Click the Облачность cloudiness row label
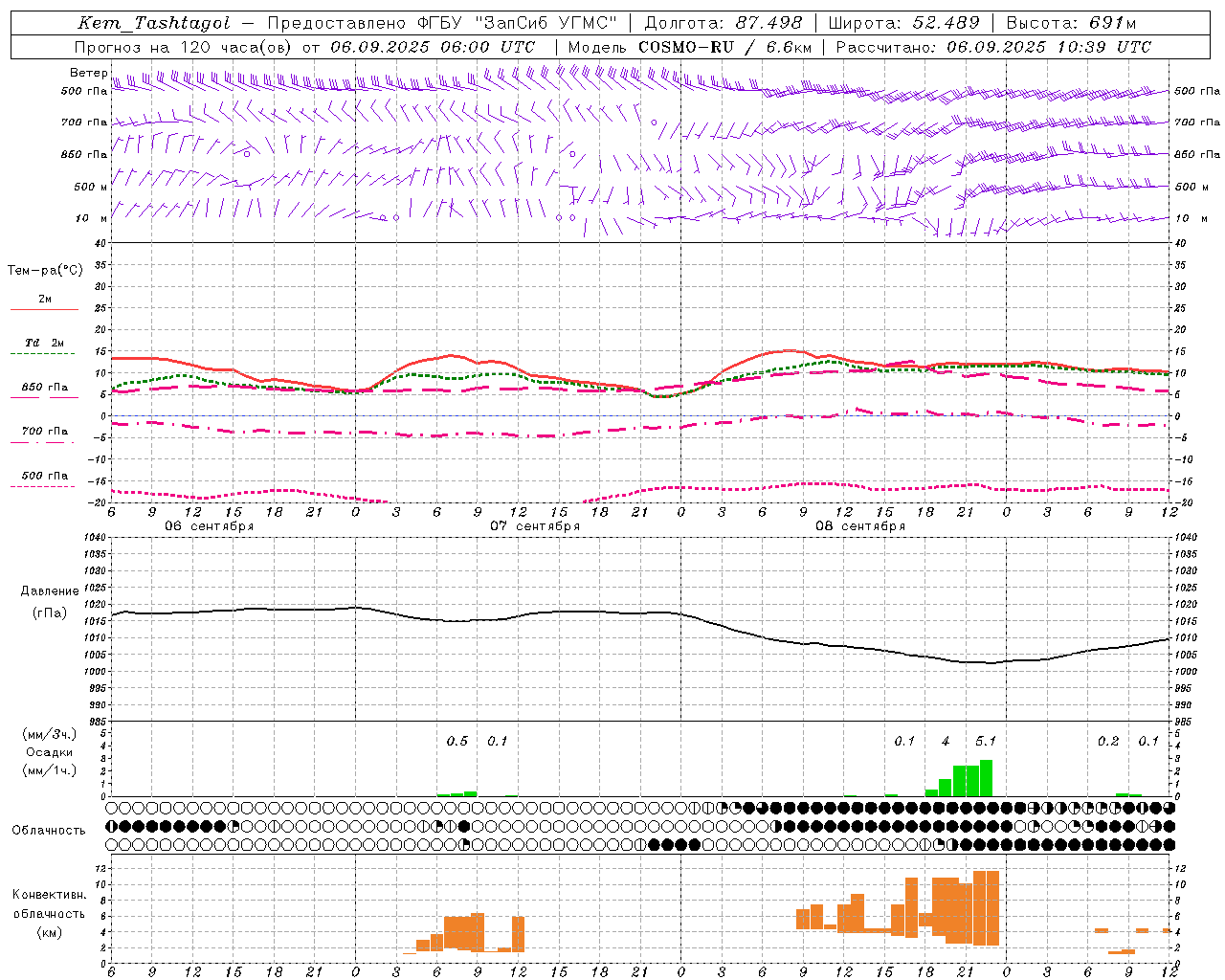Viewport: 1225px width, 980px height. (x=49, y=831)
